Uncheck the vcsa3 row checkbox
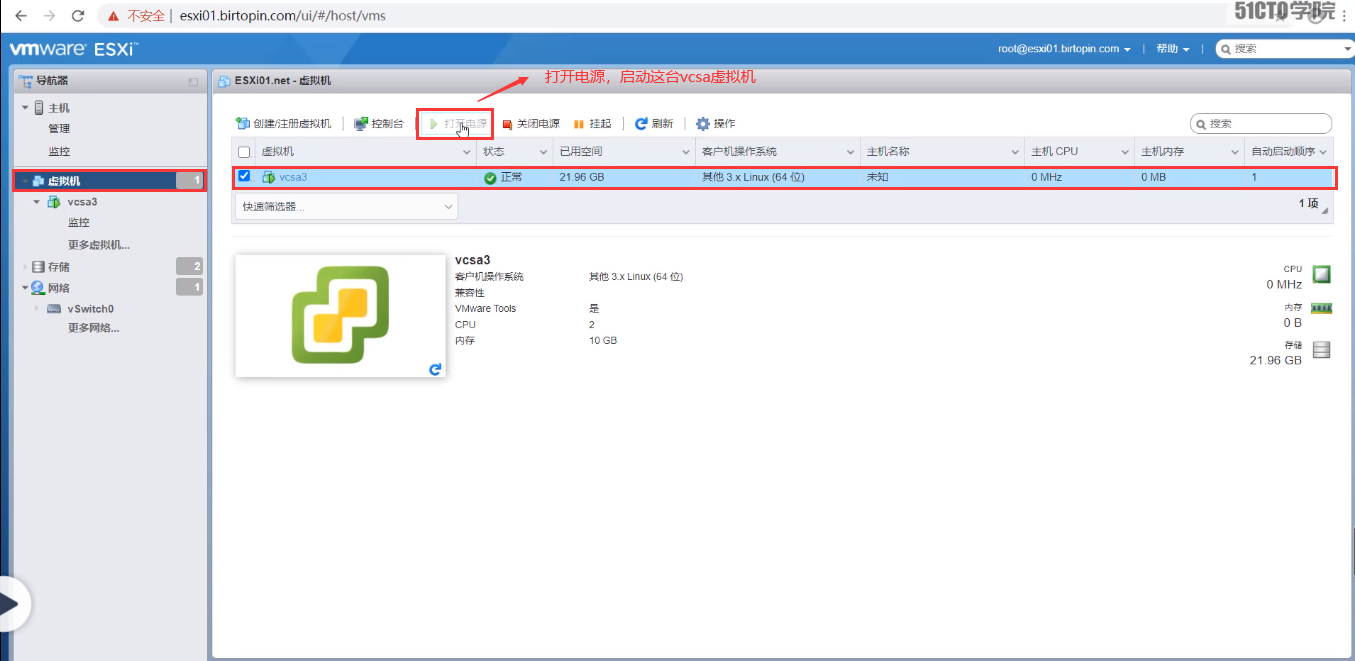This screenshot has width=1355, height=661. [244, 176]
